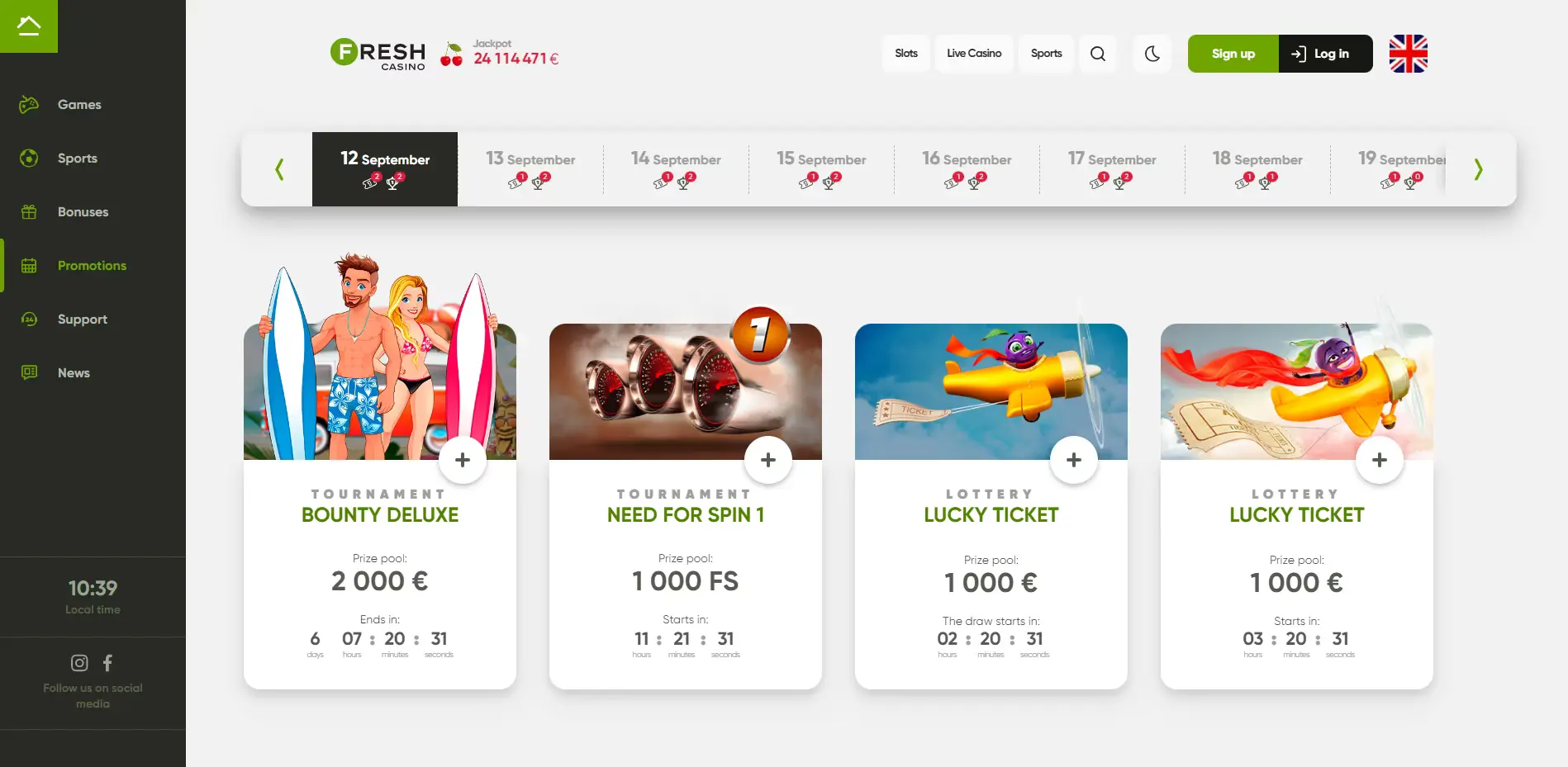1568x767 pixels.
Task: Select the 17 September date tab
Action: point(1112,169)
